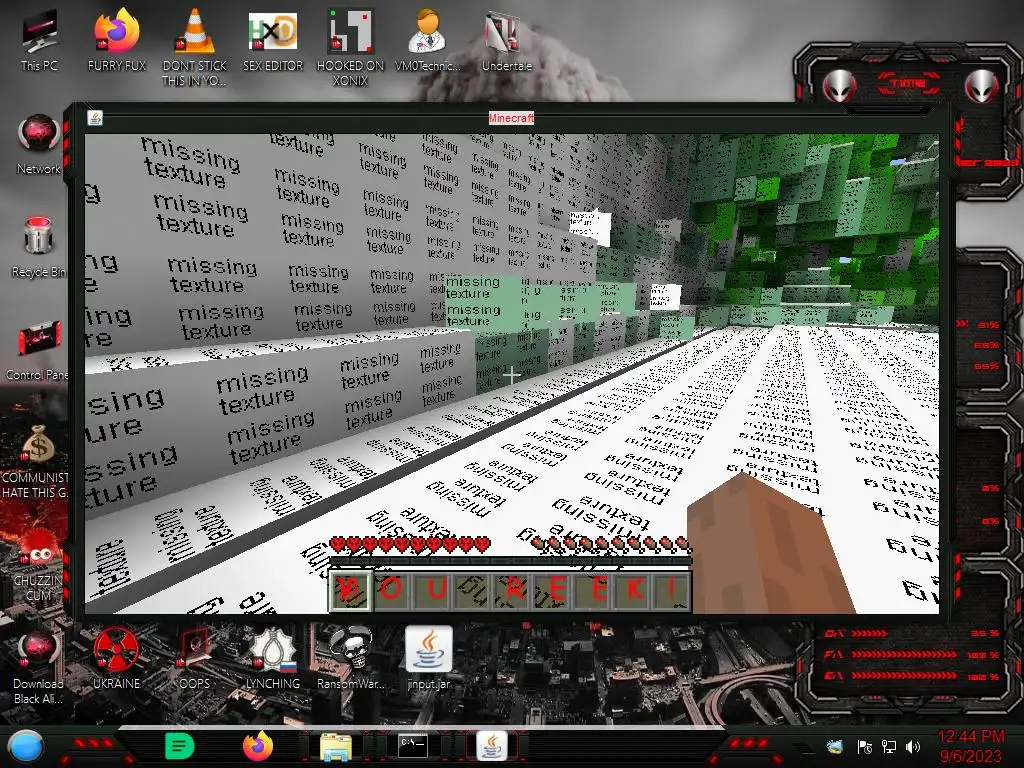1024x768 pixels.
Task: Open the VM0Technic desktop icon
Action: 428,39
